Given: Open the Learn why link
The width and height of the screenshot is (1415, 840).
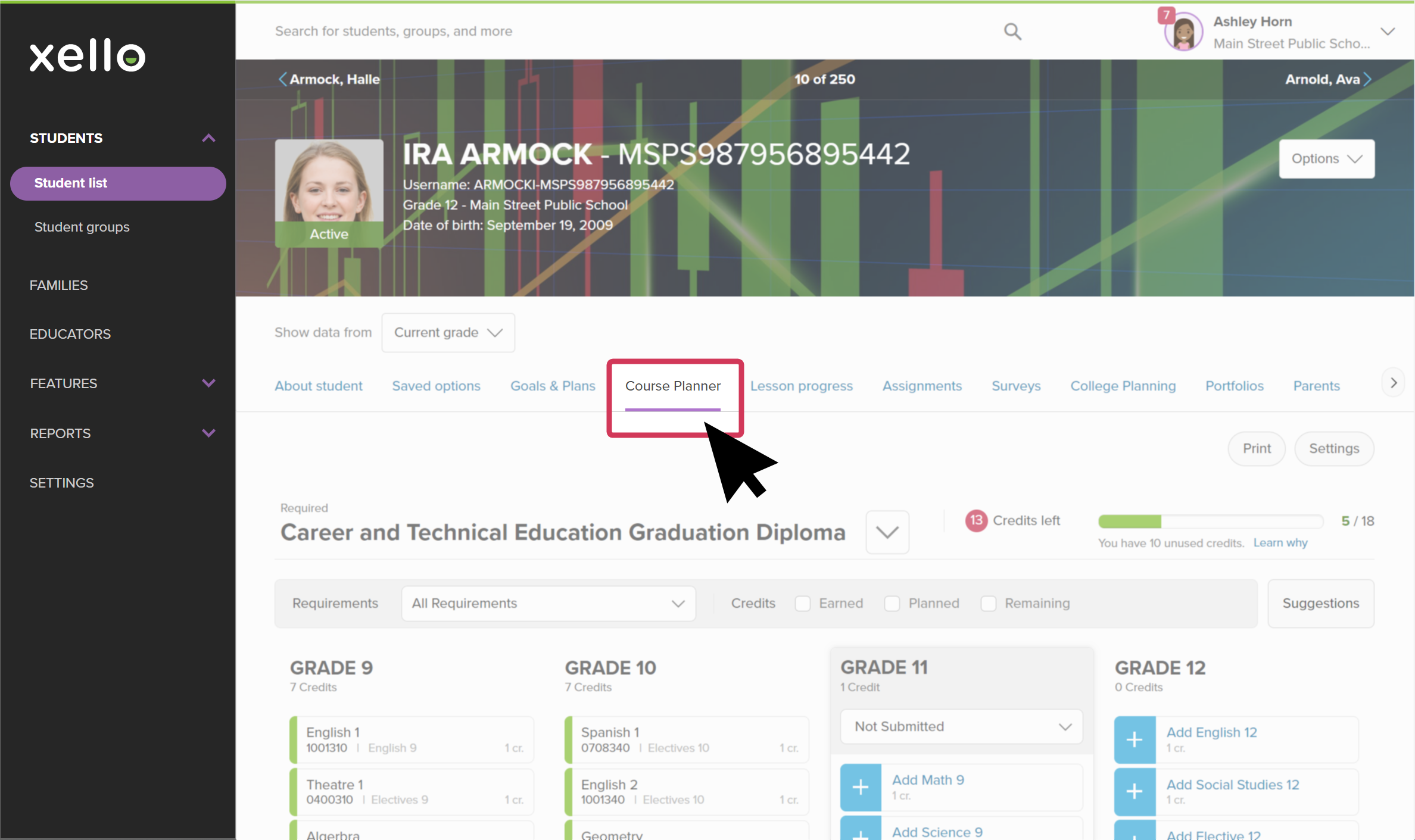Looking at the screenshot, I should pos(1280,542).
